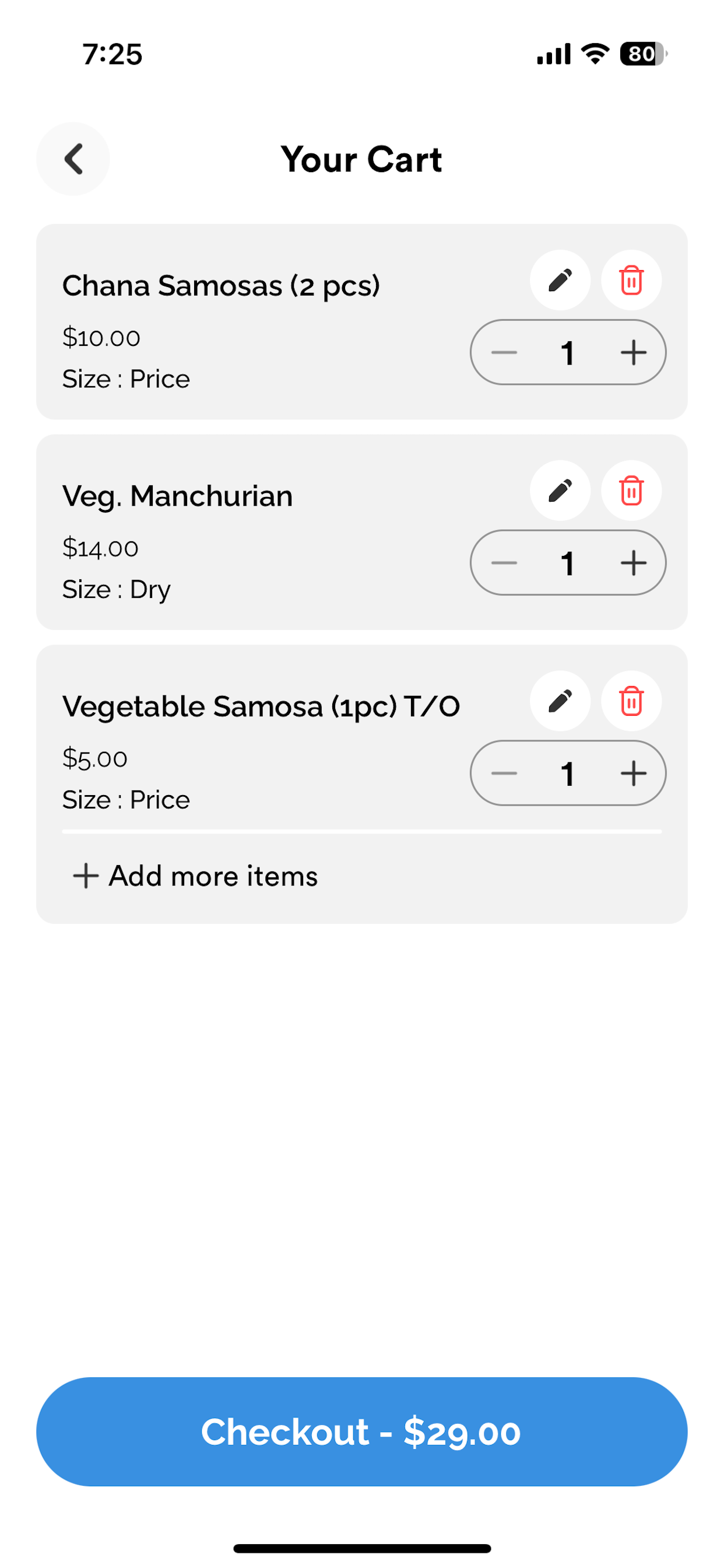Tap the Wi-Fi icon in status bar
The width and height of the screenshot is (724, 1568).
(x=595, y=54)
